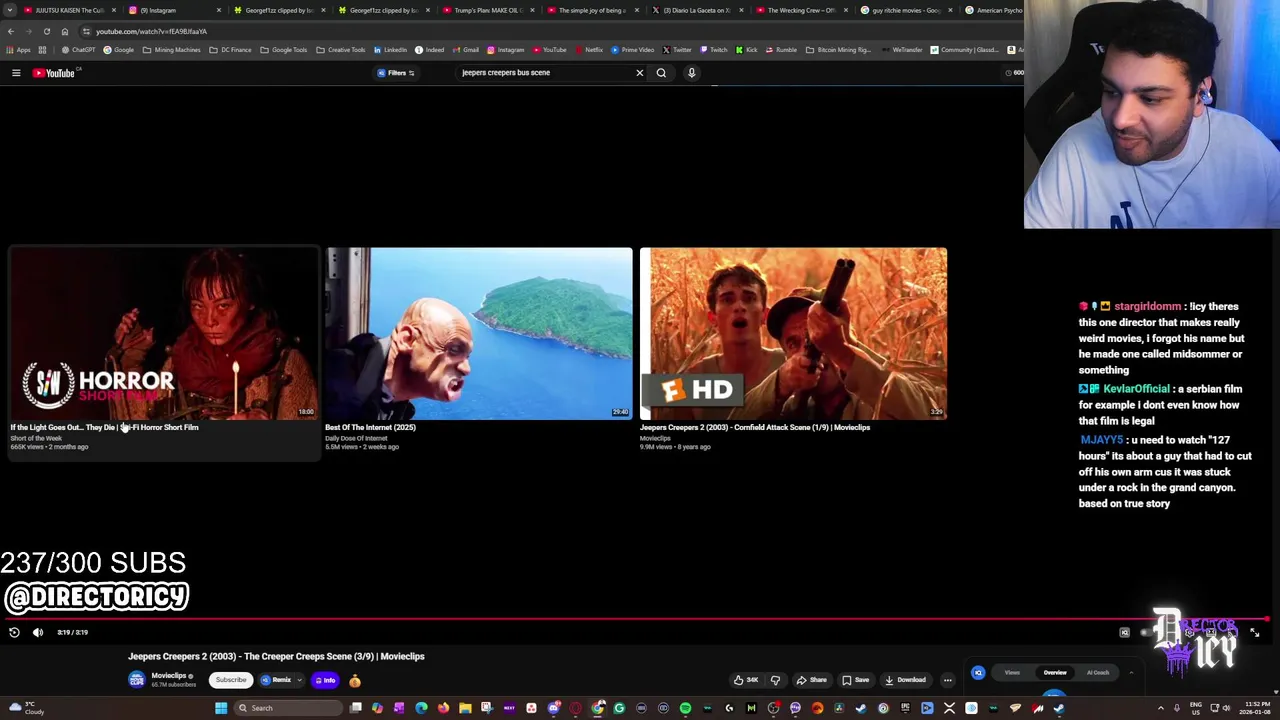This screenshot has width=1280, height=720.
Task: Subscribe to the Movieclips channel
Action: [x=230, y=680]
